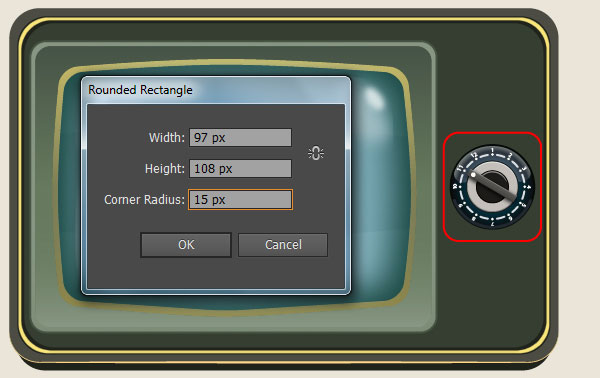Click the number 12 on the channel dial

click(474, 155)
